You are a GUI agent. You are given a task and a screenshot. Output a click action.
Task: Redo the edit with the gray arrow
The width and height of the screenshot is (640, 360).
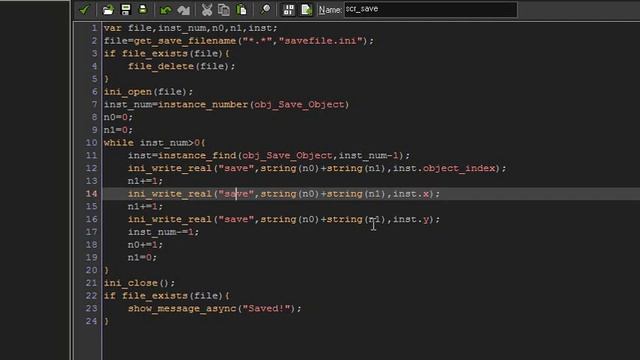(184, 9)
